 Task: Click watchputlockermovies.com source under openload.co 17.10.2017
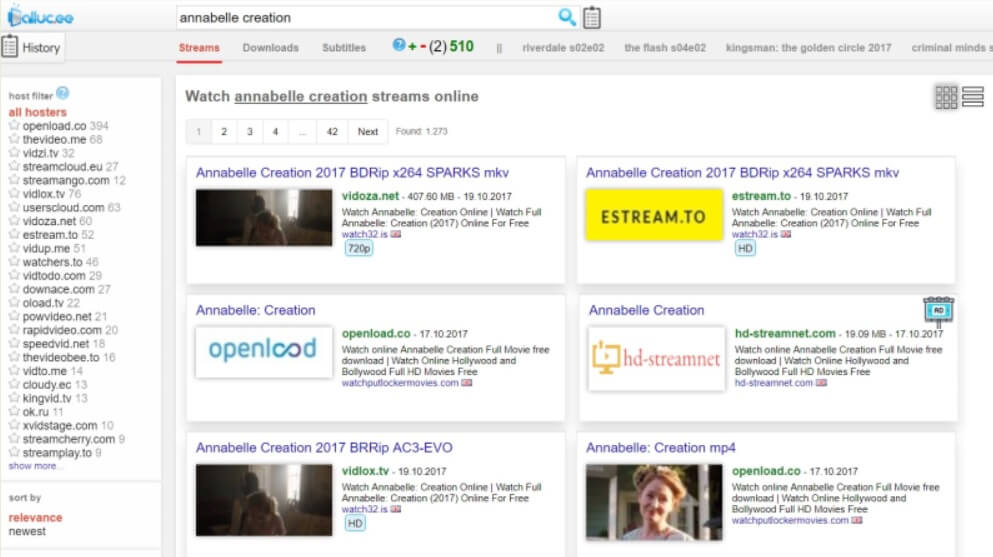[x=400, y=383]
